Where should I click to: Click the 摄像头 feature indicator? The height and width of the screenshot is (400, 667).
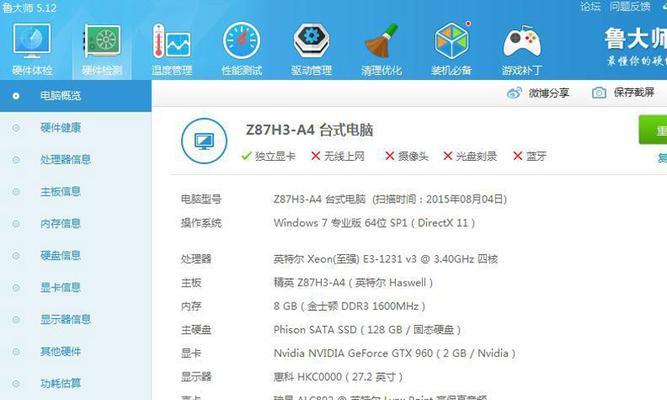pyautogui.click(x=407, y=156)
